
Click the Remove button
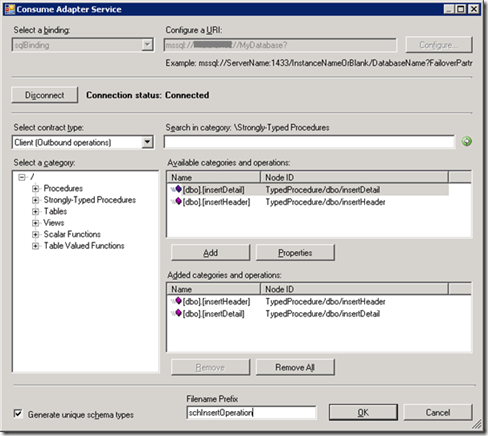[210, 367]
